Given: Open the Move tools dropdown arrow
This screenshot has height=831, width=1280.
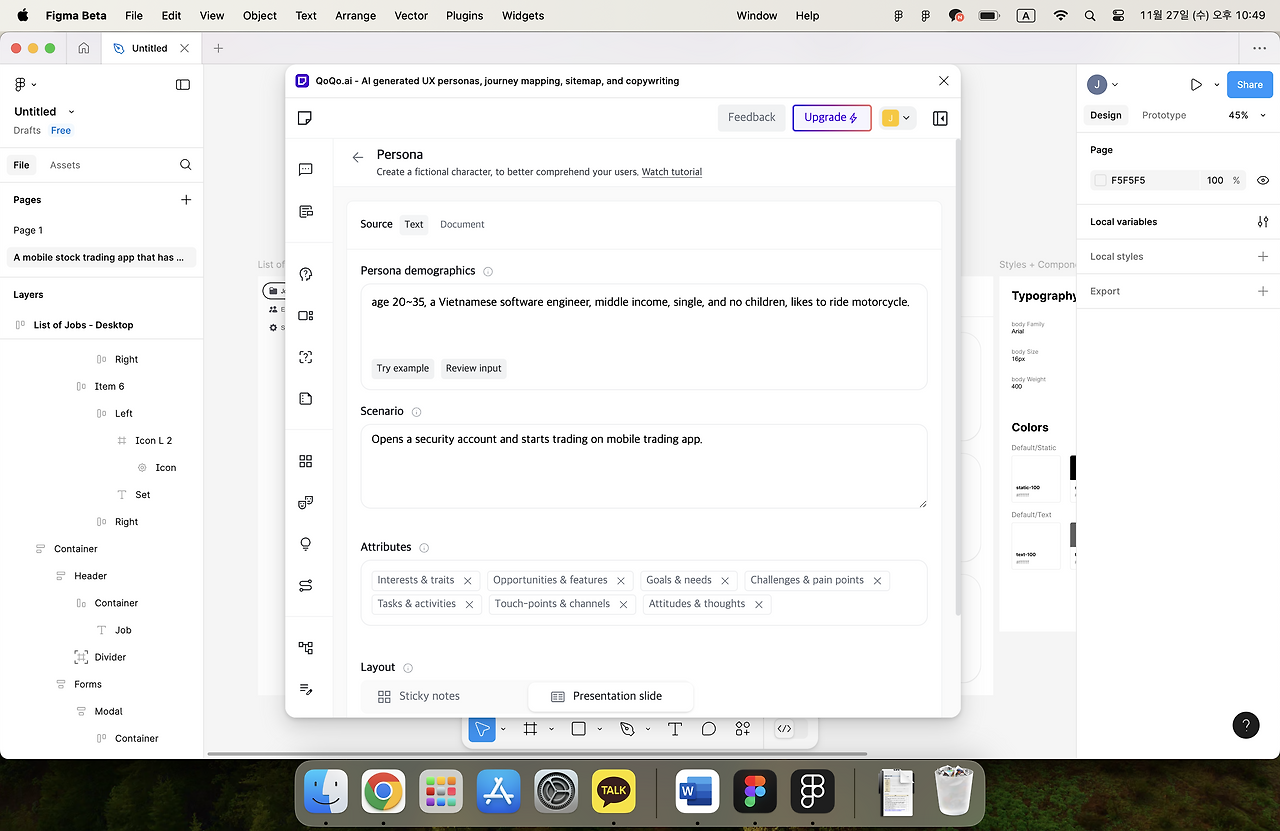Looking at the screenshot, I should point(503,729).
